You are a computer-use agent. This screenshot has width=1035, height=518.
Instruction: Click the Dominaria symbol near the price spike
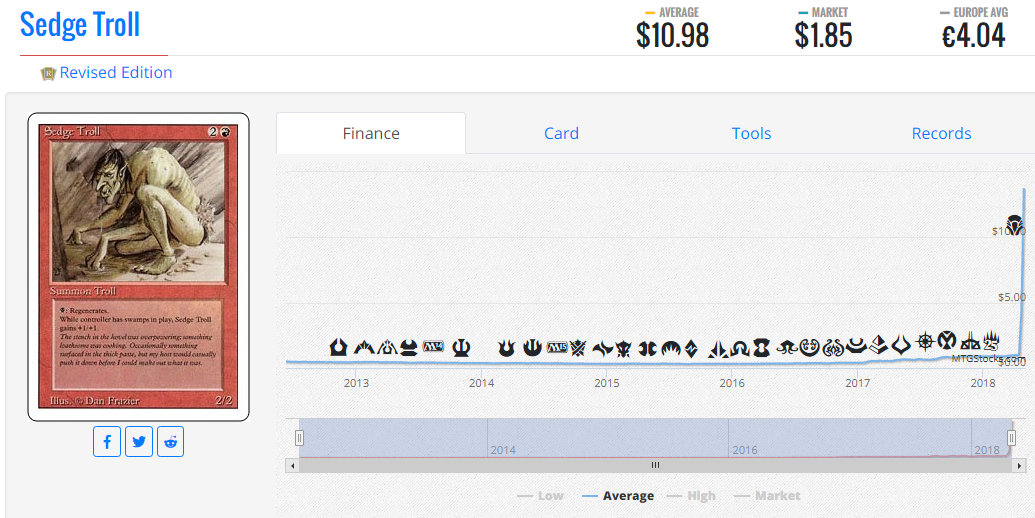coord(1015,226)
